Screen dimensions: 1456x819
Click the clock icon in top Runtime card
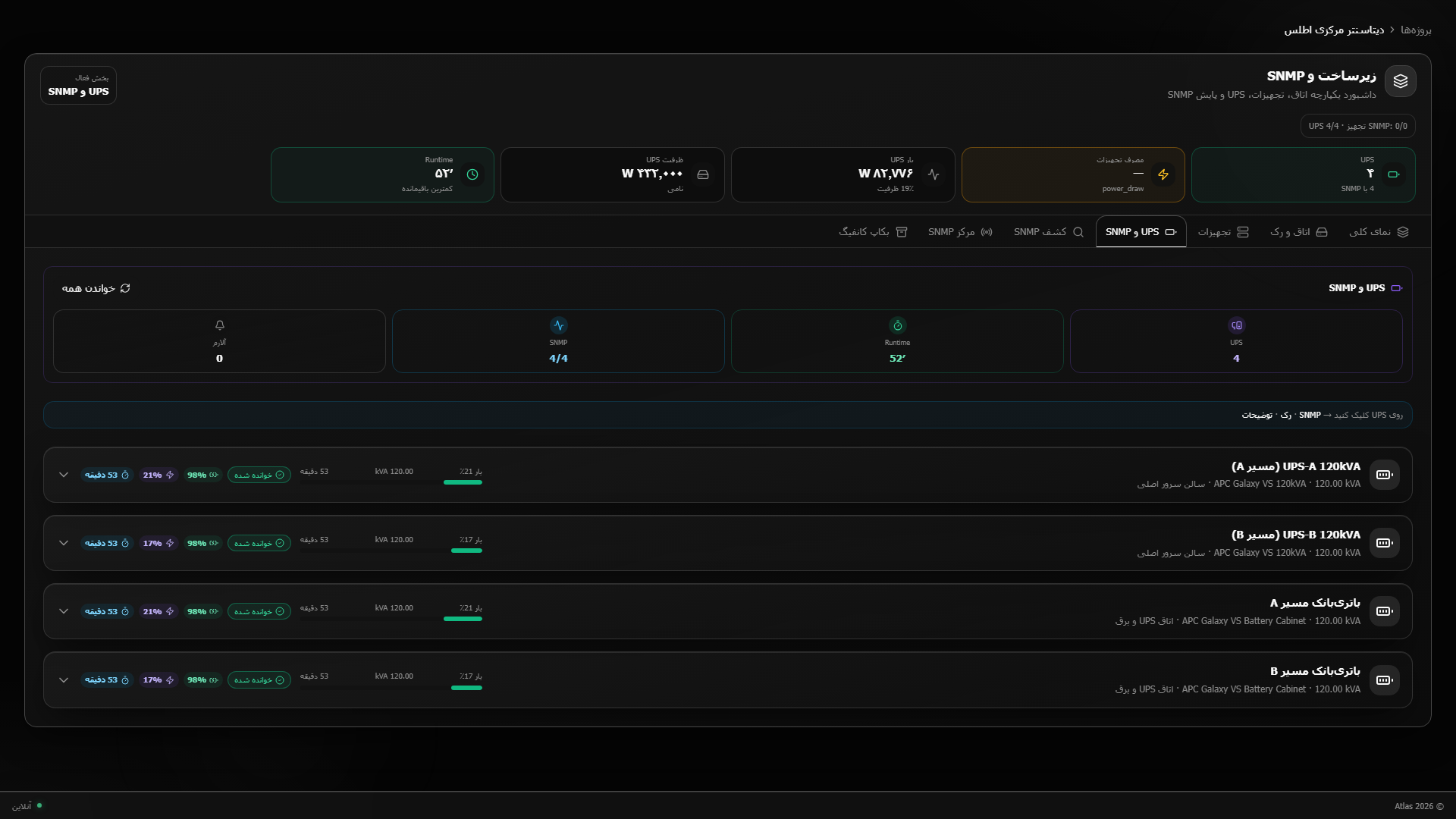(x=472, y=174)
